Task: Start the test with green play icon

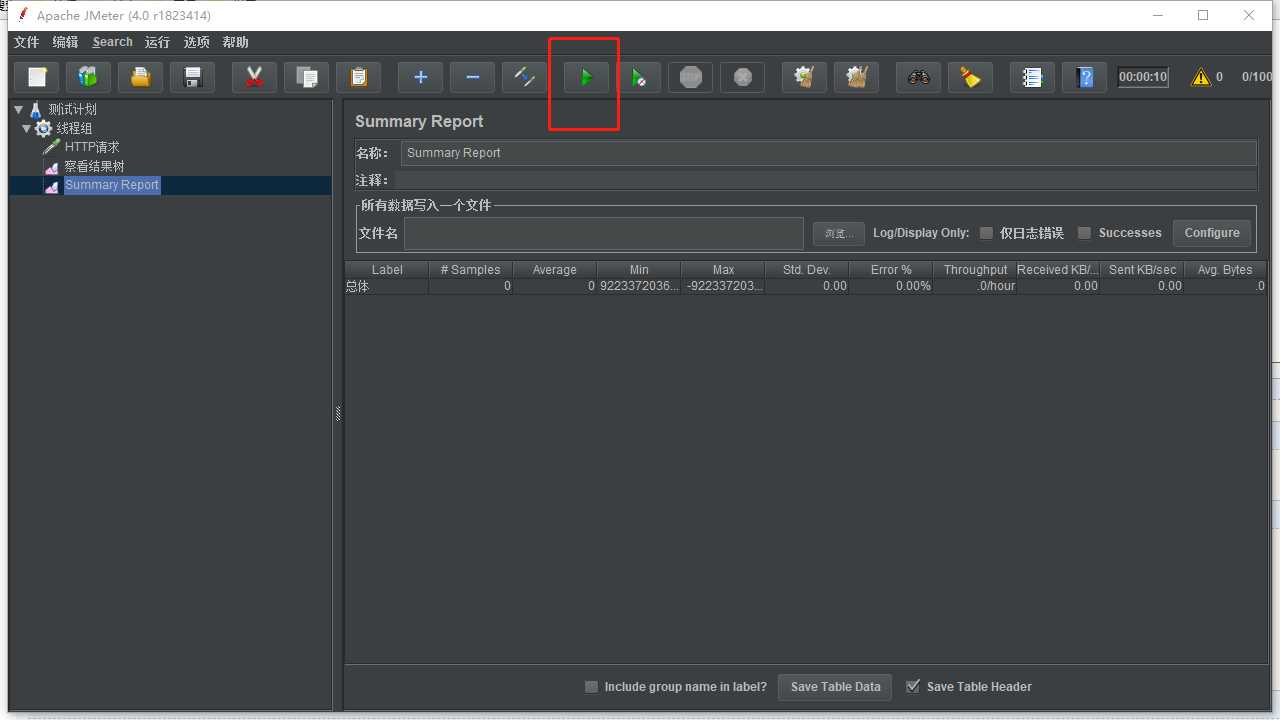Action: [x=587, y=77]
